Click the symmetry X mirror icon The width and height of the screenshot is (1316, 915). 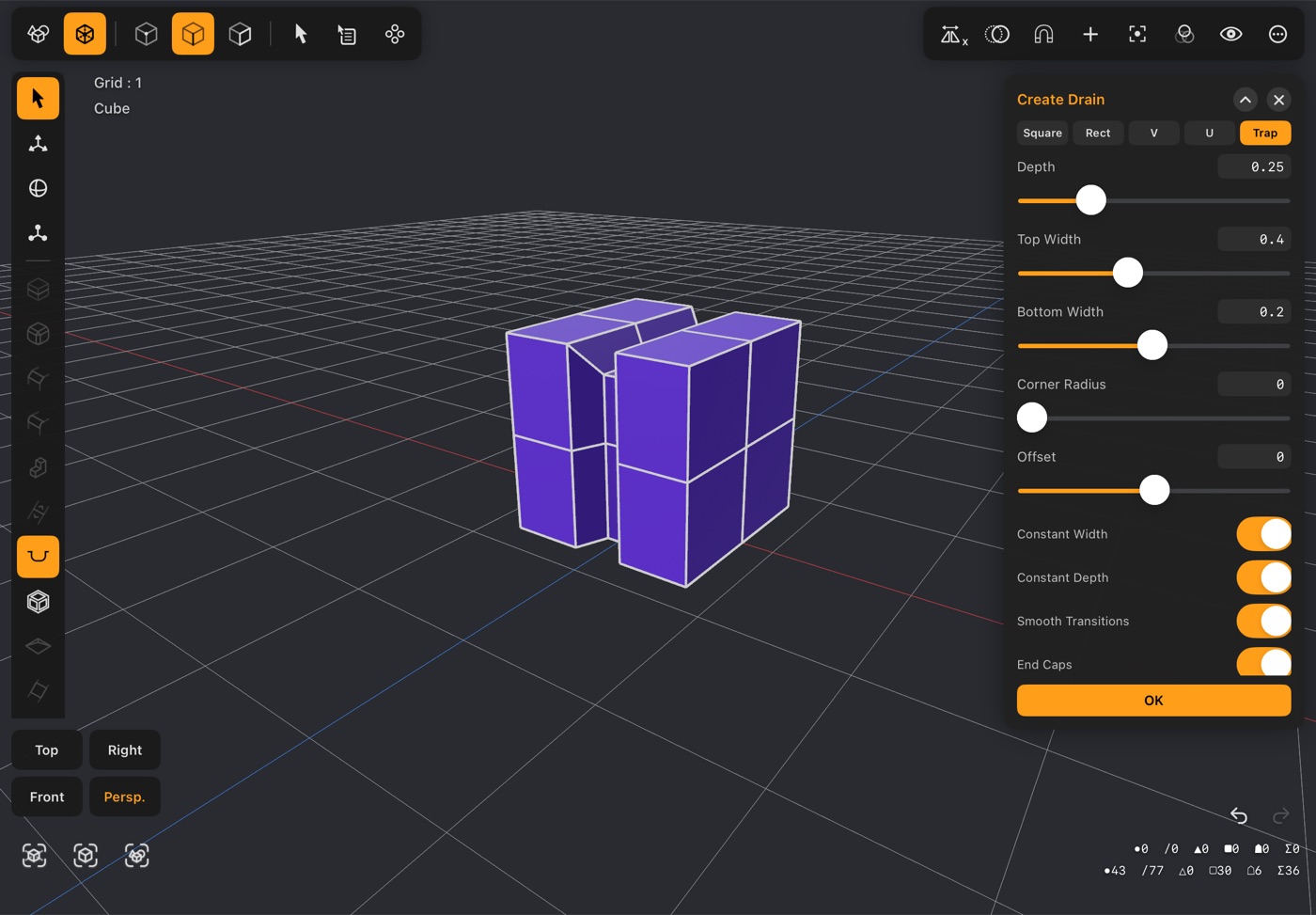coord(953,35)
